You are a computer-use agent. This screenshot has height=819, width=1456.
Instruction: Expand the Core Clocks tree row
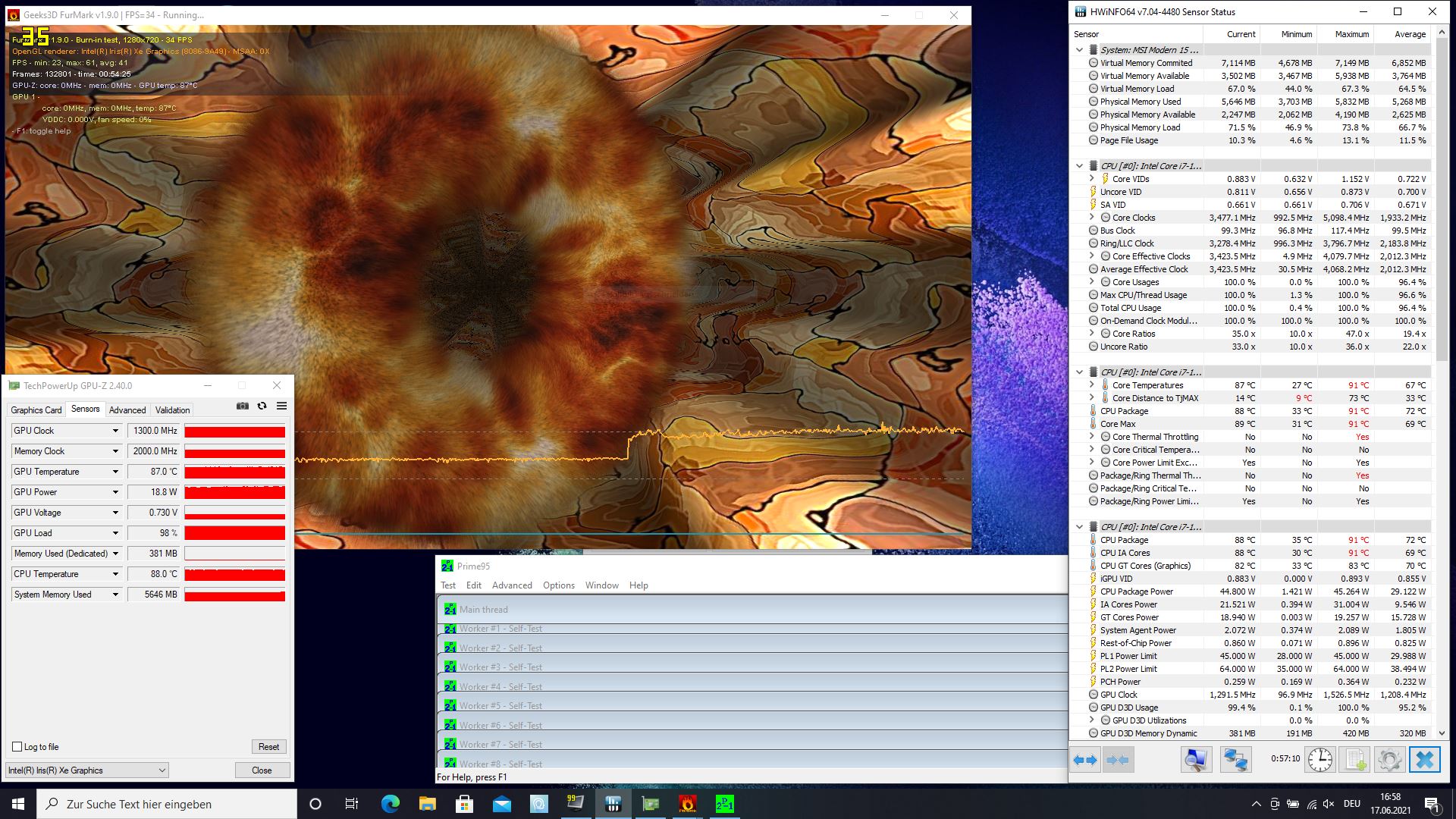click(x=1091, y=218)
